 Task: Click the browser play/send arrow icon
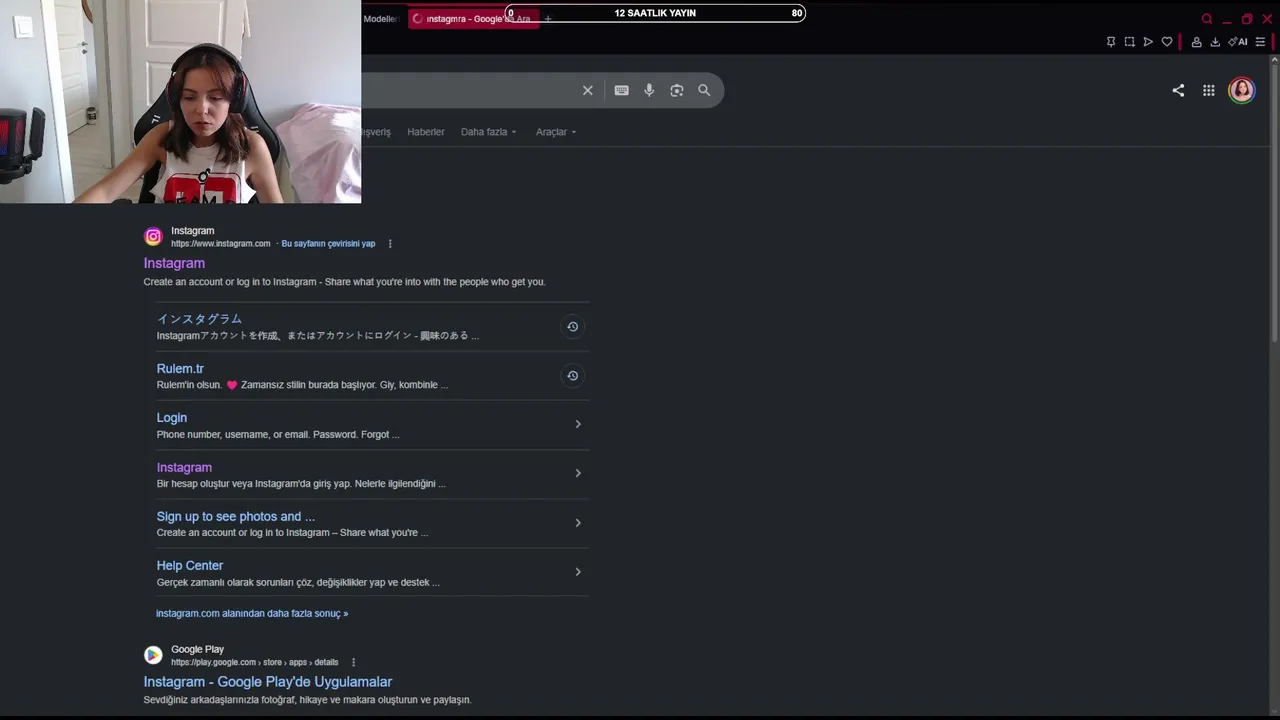(1148, 42)
